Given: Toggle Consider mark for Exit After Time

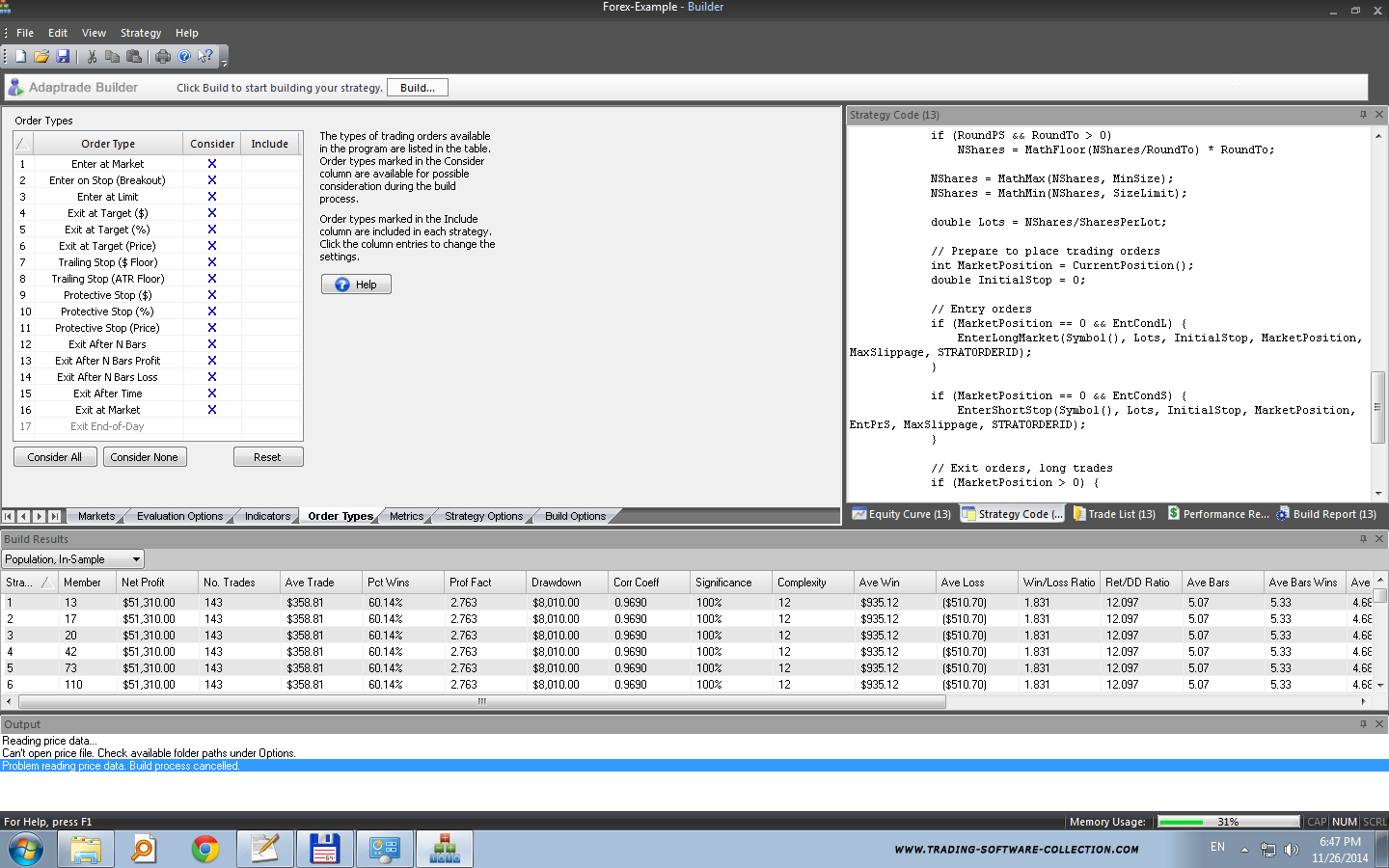Looking at the screenshot, I should click(x=212, y=393).
